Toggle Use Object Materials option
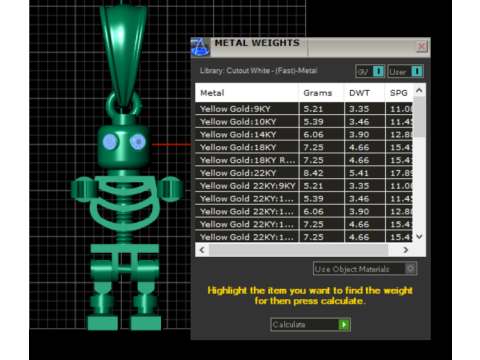This screenshot has width=480, height=360. [x=365, y=269]
